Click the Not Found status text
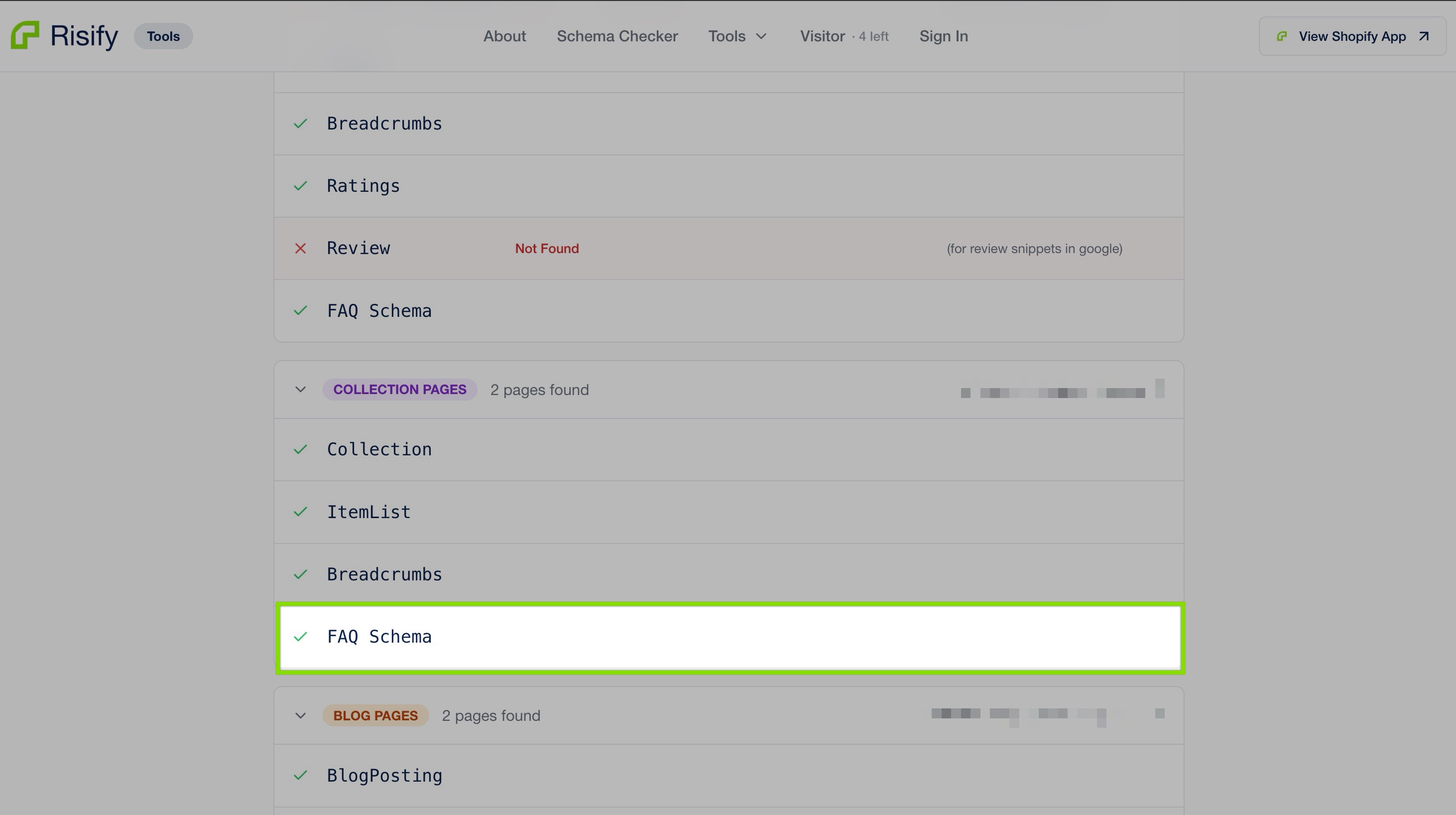 point(547,248)
